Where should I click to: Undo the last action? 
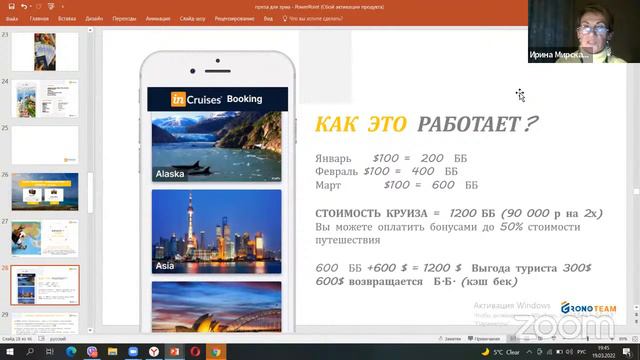point(24,7)
